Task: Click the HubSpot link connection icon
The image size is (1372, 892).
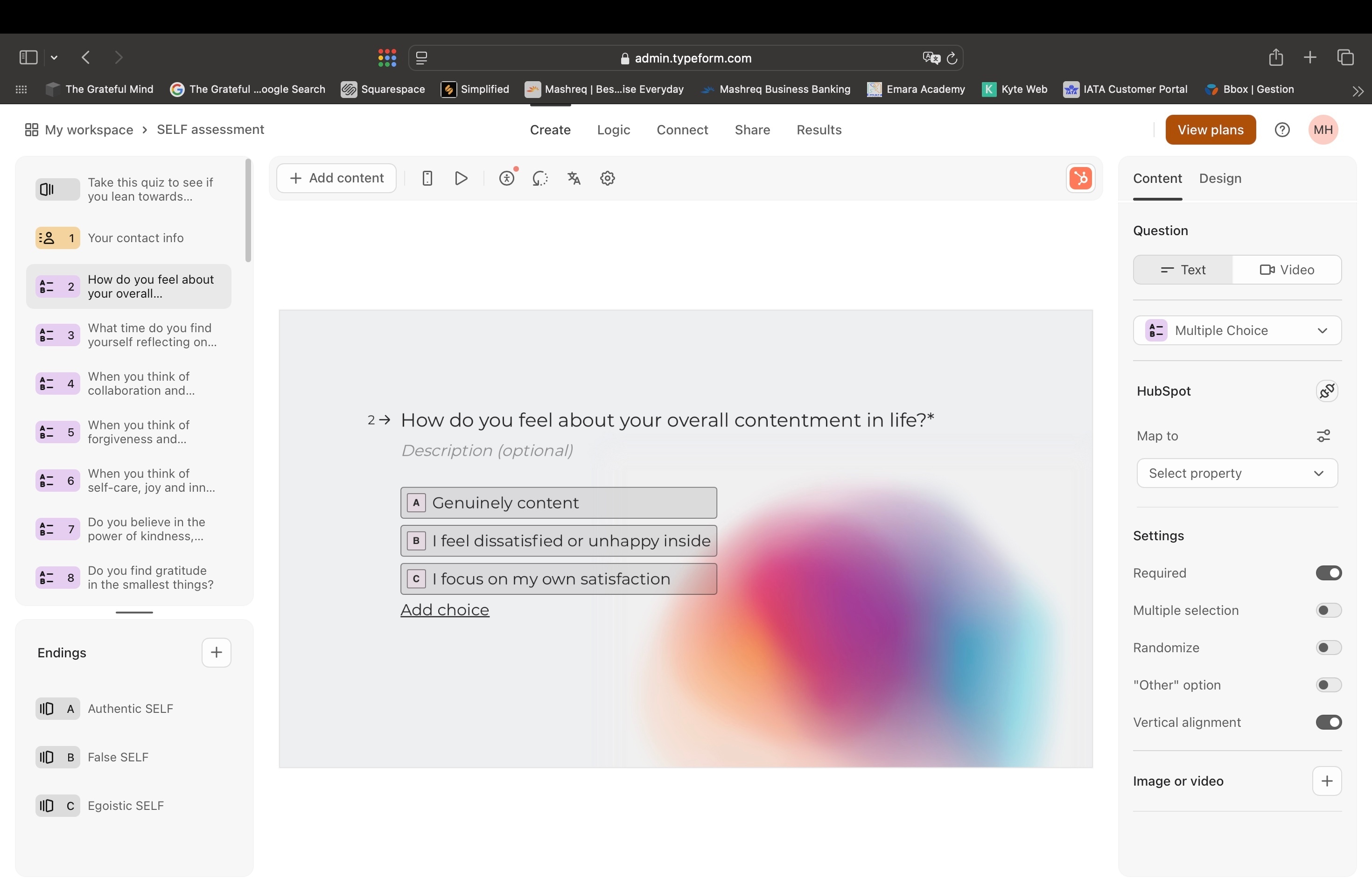Action: [1326, 390]
